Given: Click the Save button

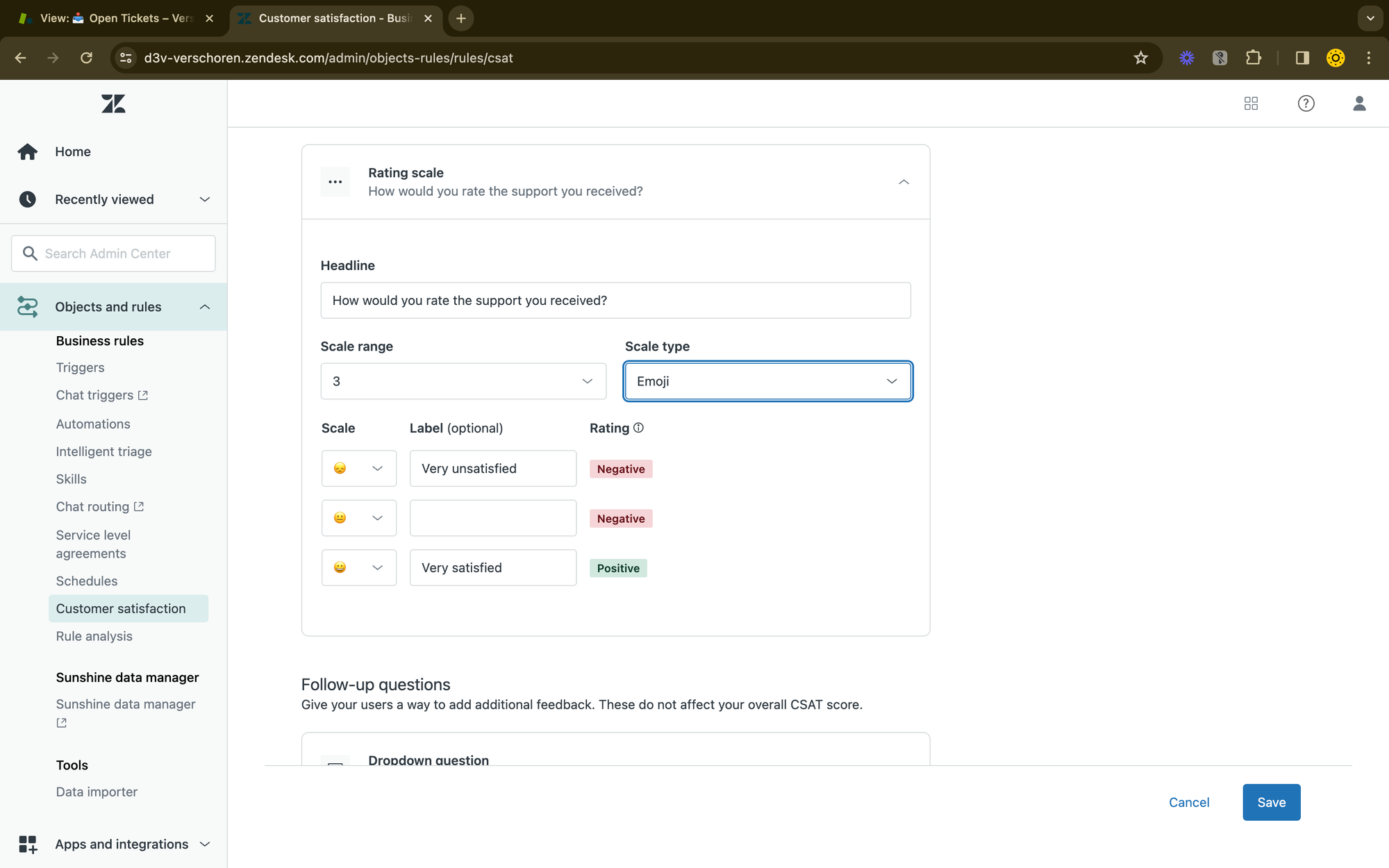Looking at the screenshot, I should coord(1271,802).
